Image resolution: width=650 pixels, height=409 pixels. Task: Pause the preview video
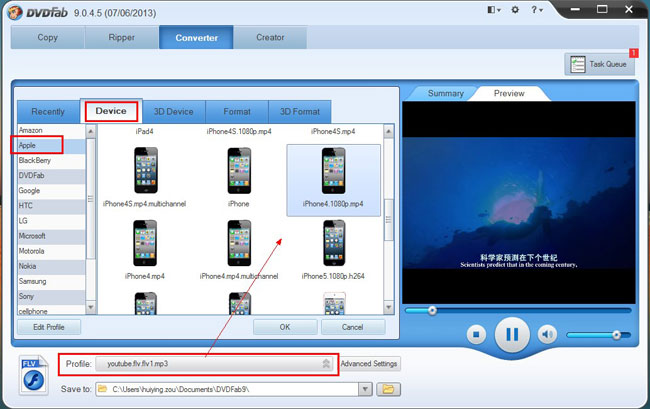(512, 334)
